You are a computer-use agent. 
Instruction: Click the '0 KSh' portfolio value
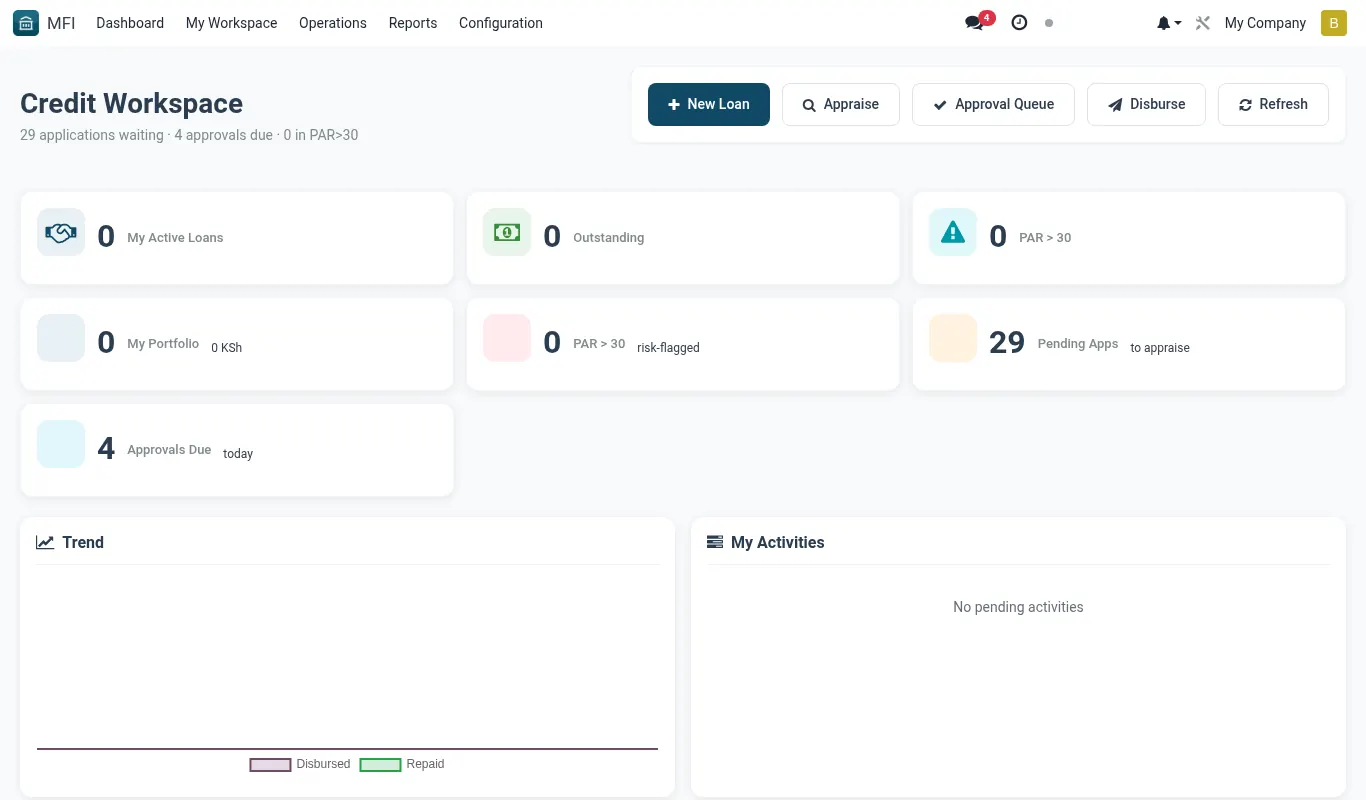227,348
